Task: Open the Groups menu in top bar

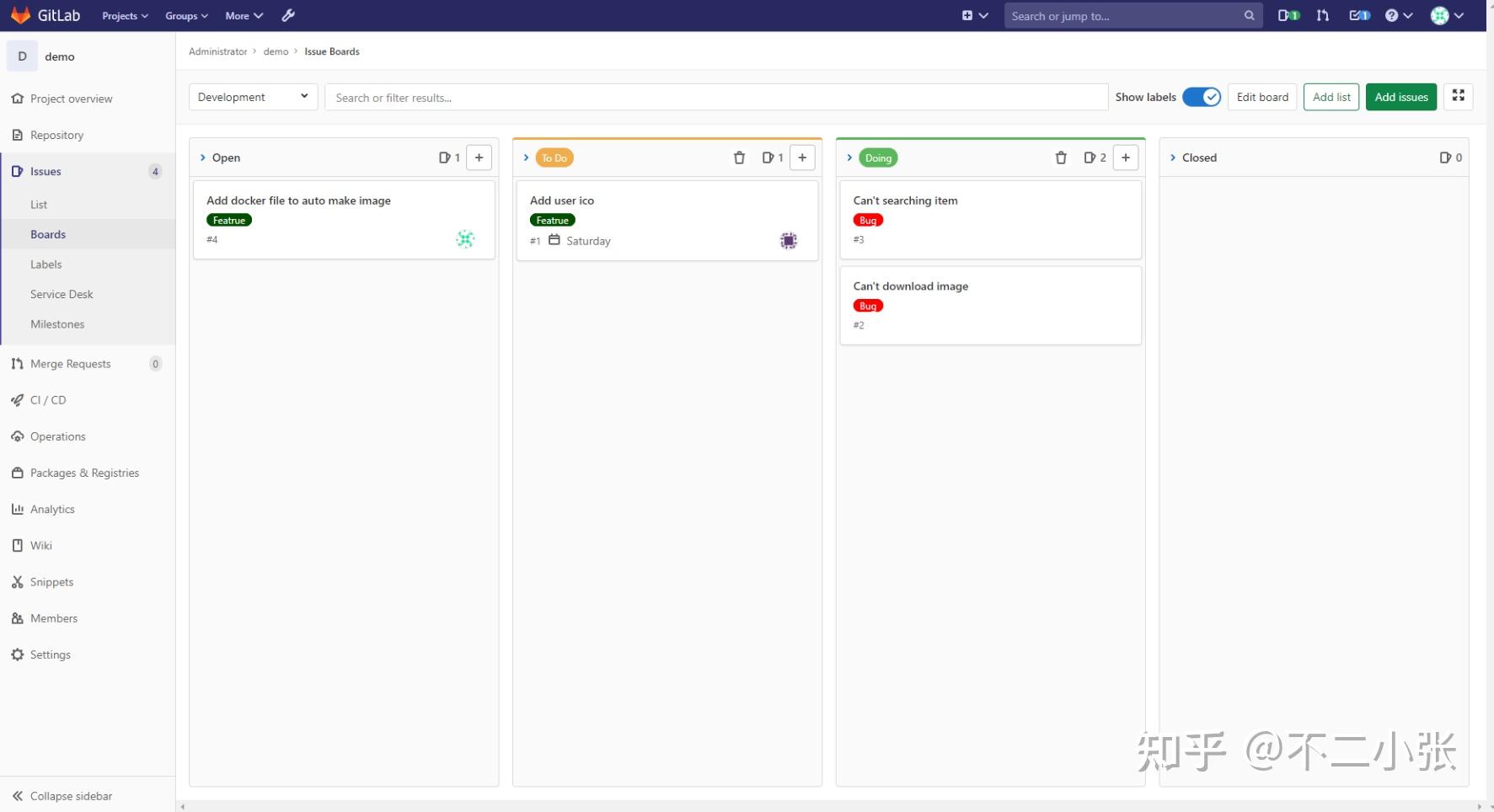Action: coord(186,15)
